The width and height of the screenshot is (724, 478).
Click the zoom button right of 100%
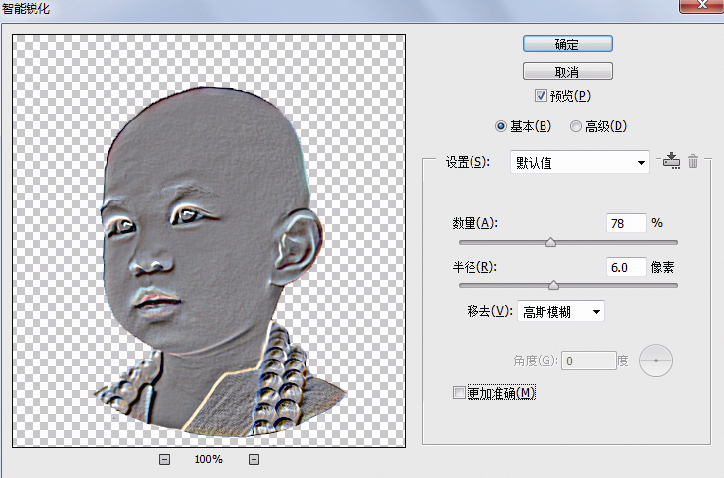pos(254,459)
